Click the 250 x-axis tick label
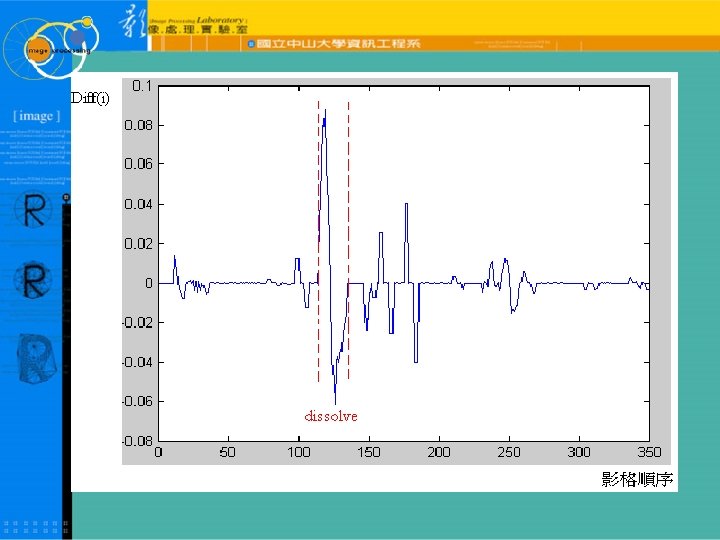720x540 pixels. coord(509,452)
